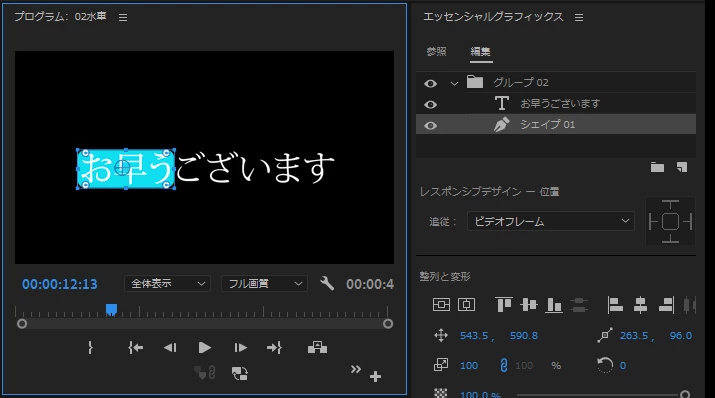
Task: Click anchor point X value 263.5
Action: point(634,336)
